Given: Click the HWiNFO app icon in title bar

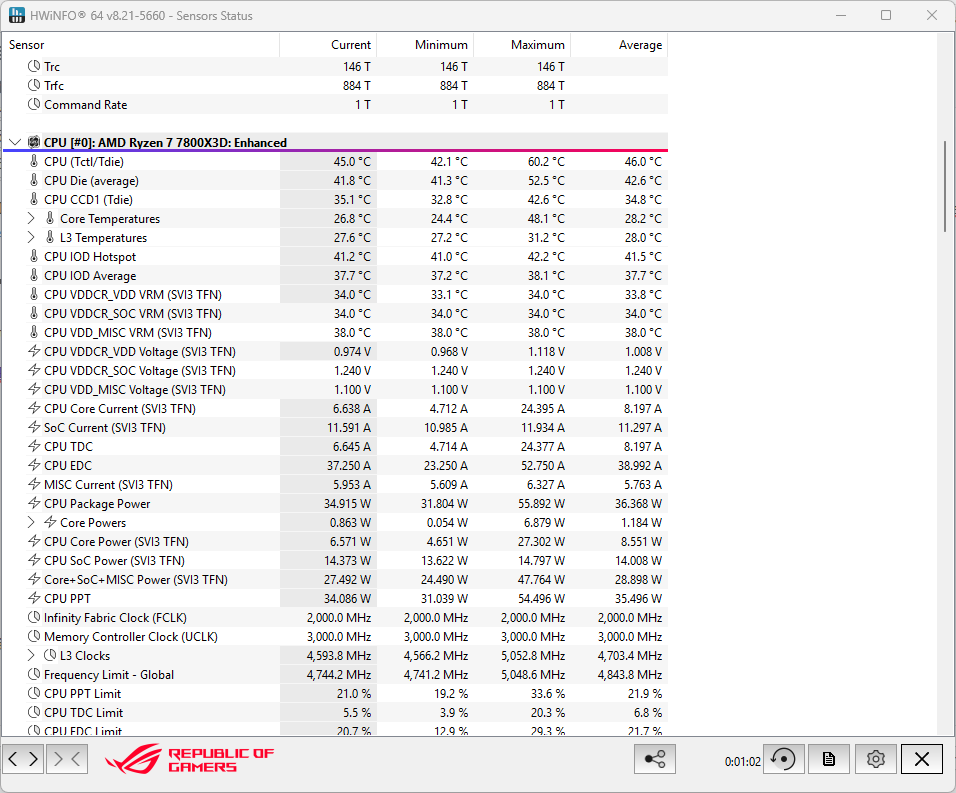Looking at the screenshot, I should [17, 15].
